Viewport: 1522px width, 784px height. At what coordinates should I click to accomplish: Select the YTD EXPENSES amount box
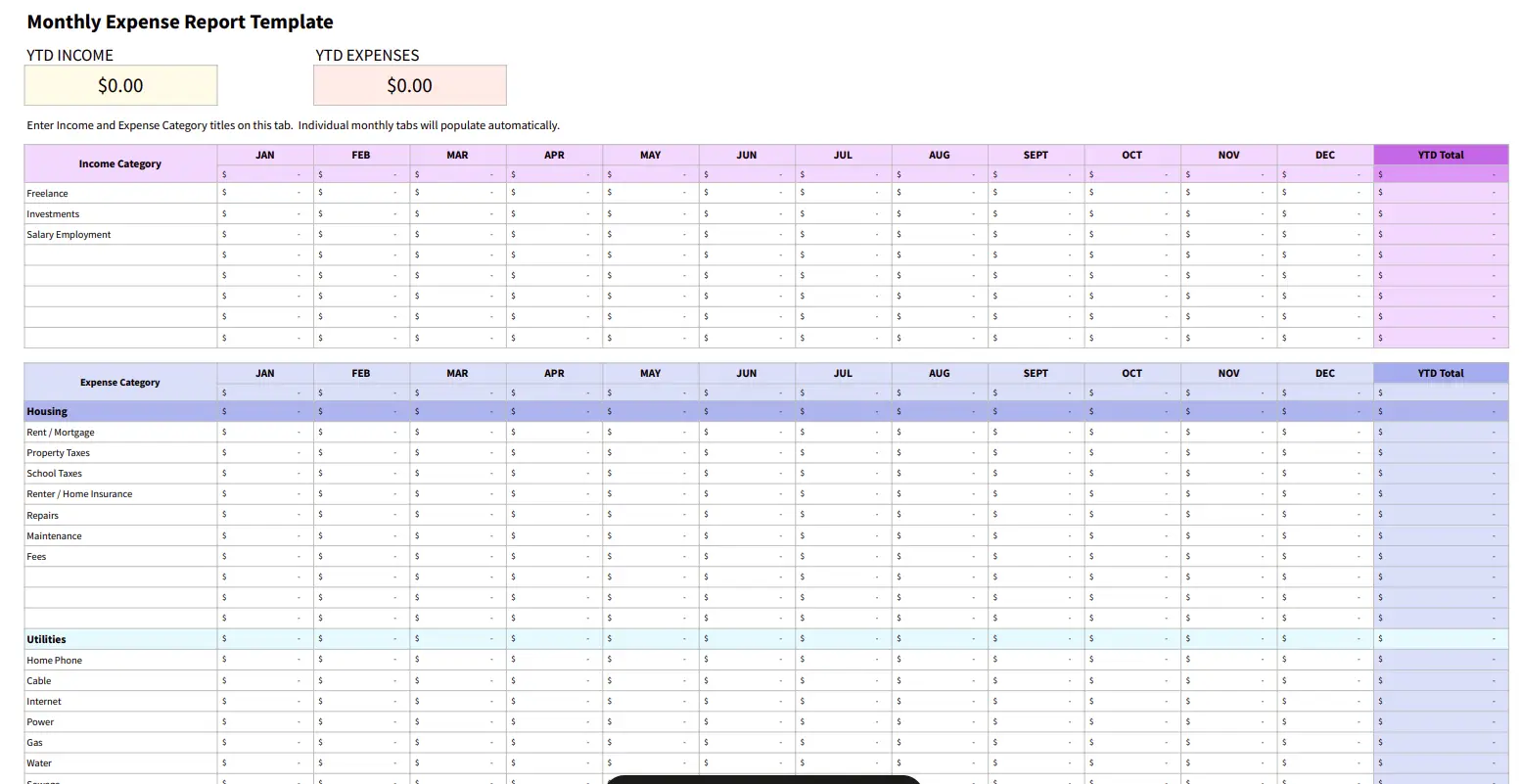pos(409,85)
